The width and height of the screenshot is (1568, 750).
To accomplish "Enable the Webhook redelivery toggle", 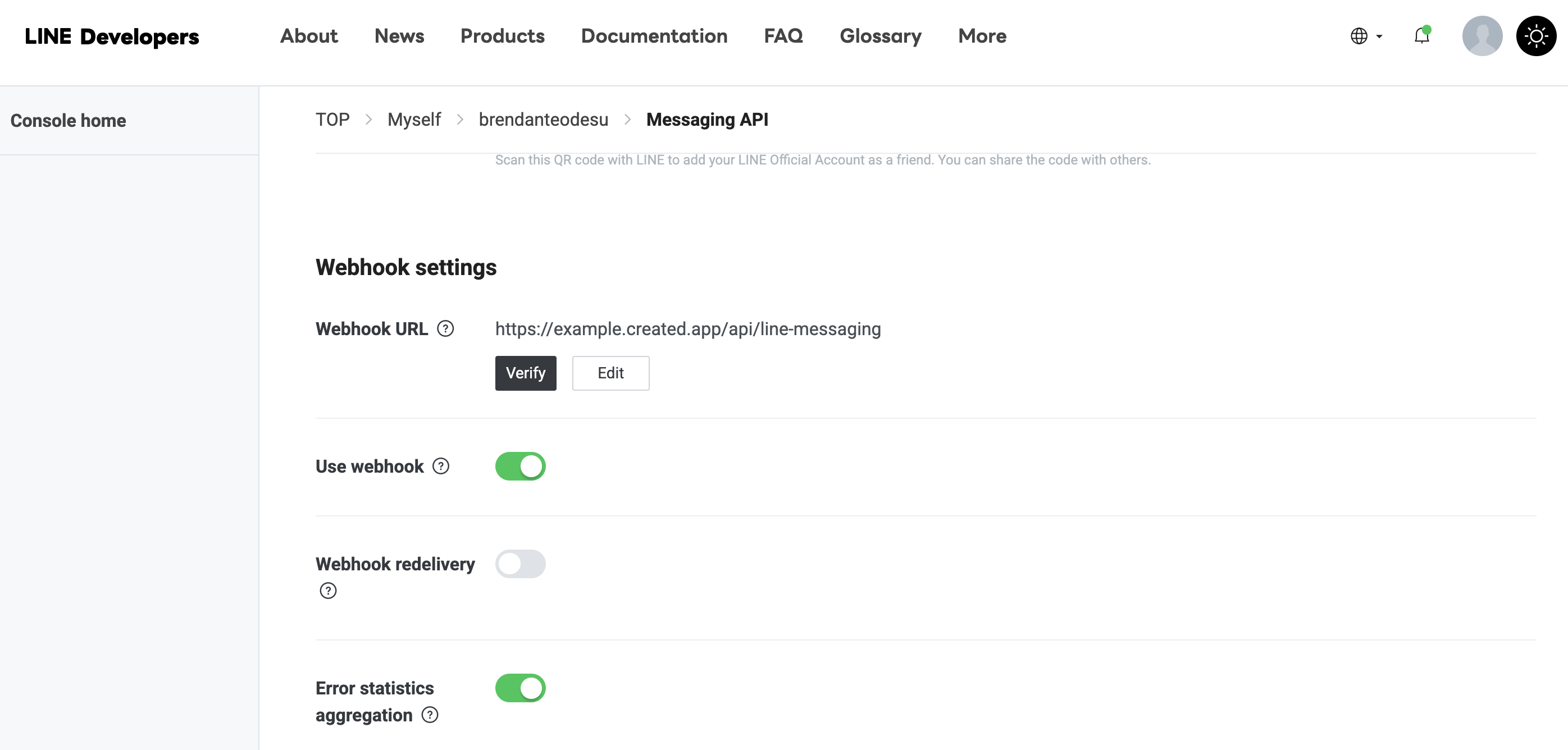I will click(x=520, y=564).
